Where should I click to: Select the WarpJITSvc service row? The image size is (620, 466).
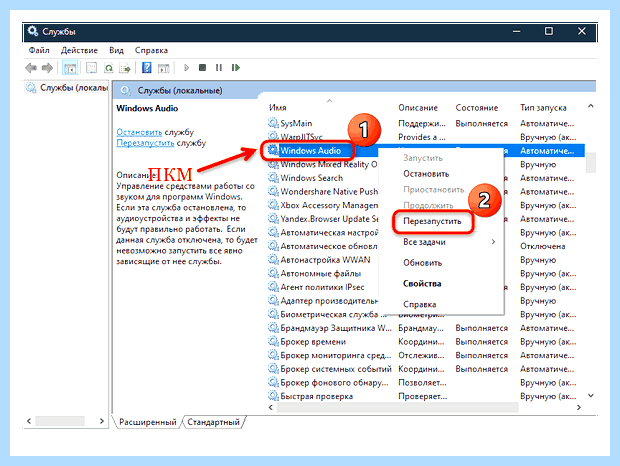point(301,137)
